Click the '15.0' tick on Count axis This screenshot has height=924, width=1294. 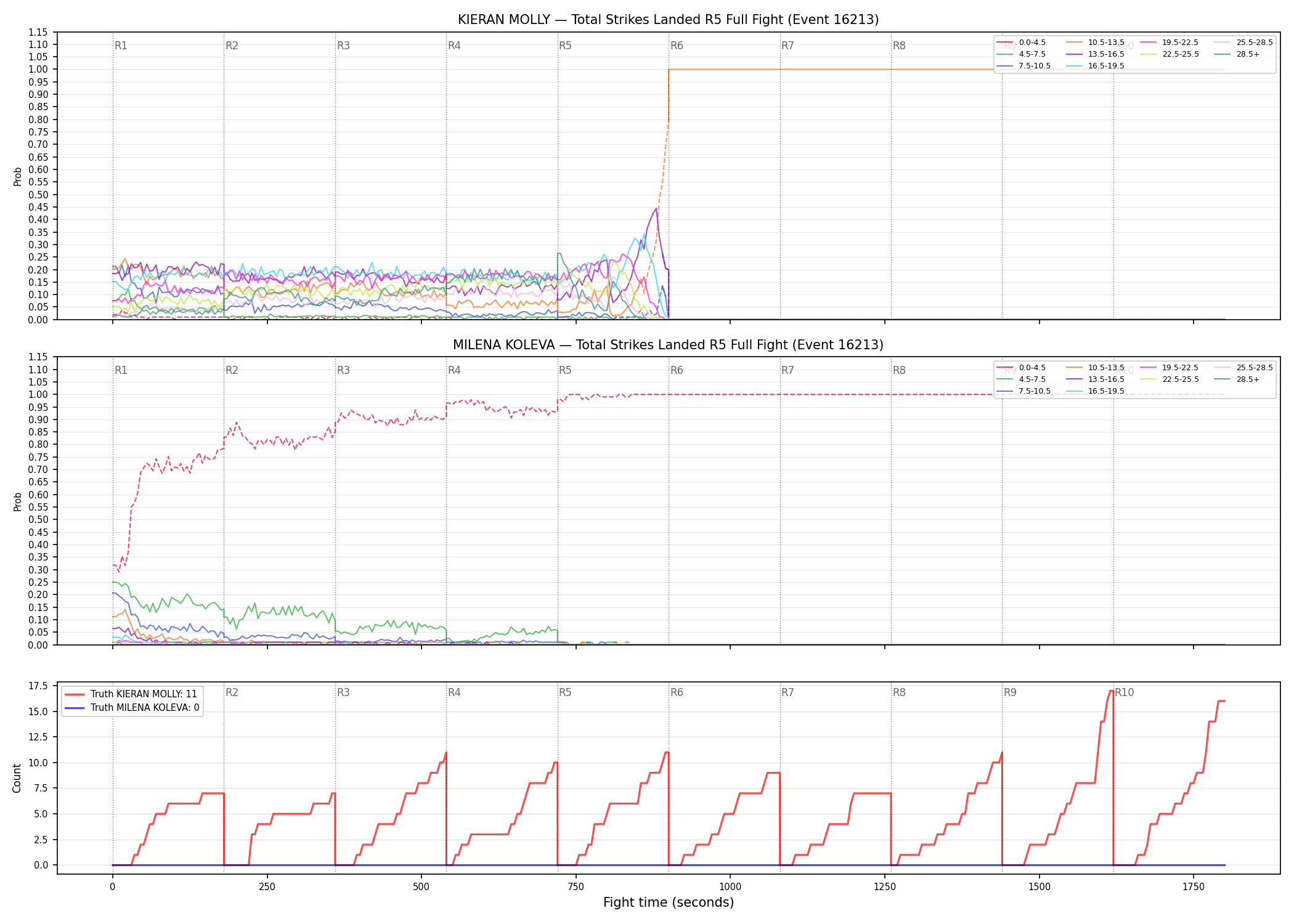pos(38,711)
